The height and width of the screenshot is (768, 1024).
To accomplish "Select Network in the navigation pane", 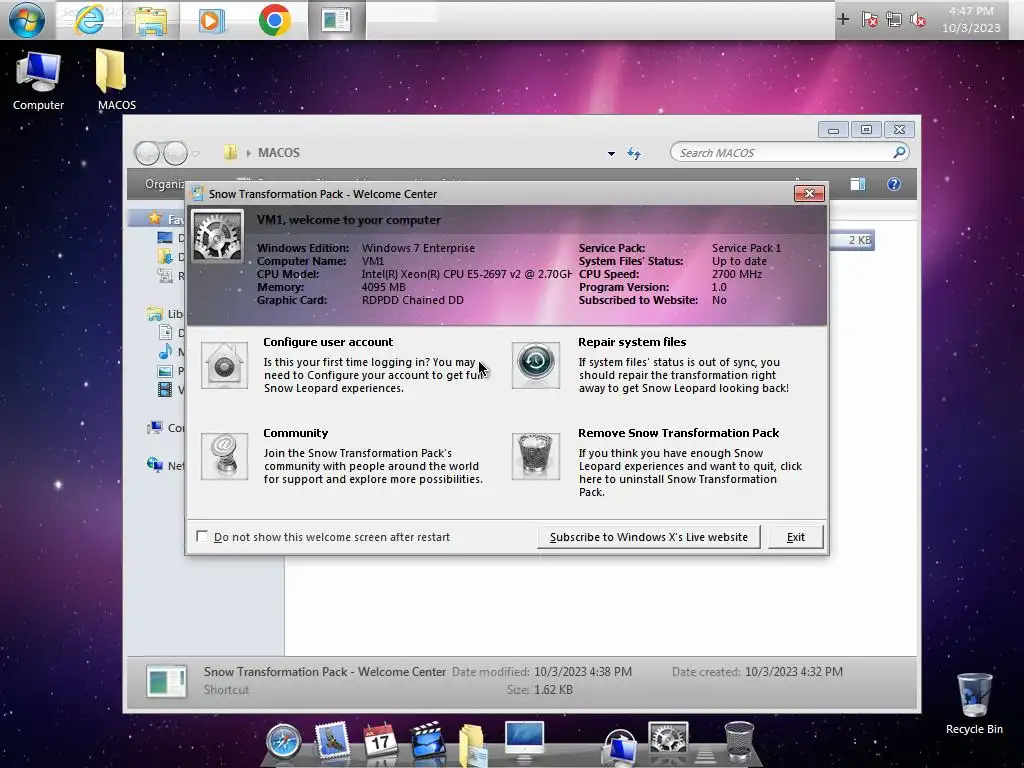I will [x=166, y=465].
